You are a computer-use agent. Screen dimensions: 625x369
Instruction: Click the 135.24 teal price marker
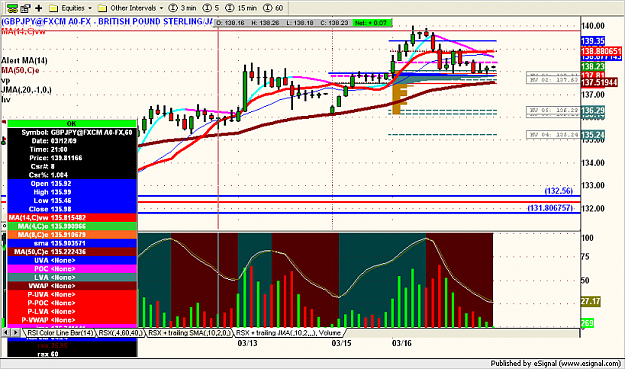click(593, 135)
